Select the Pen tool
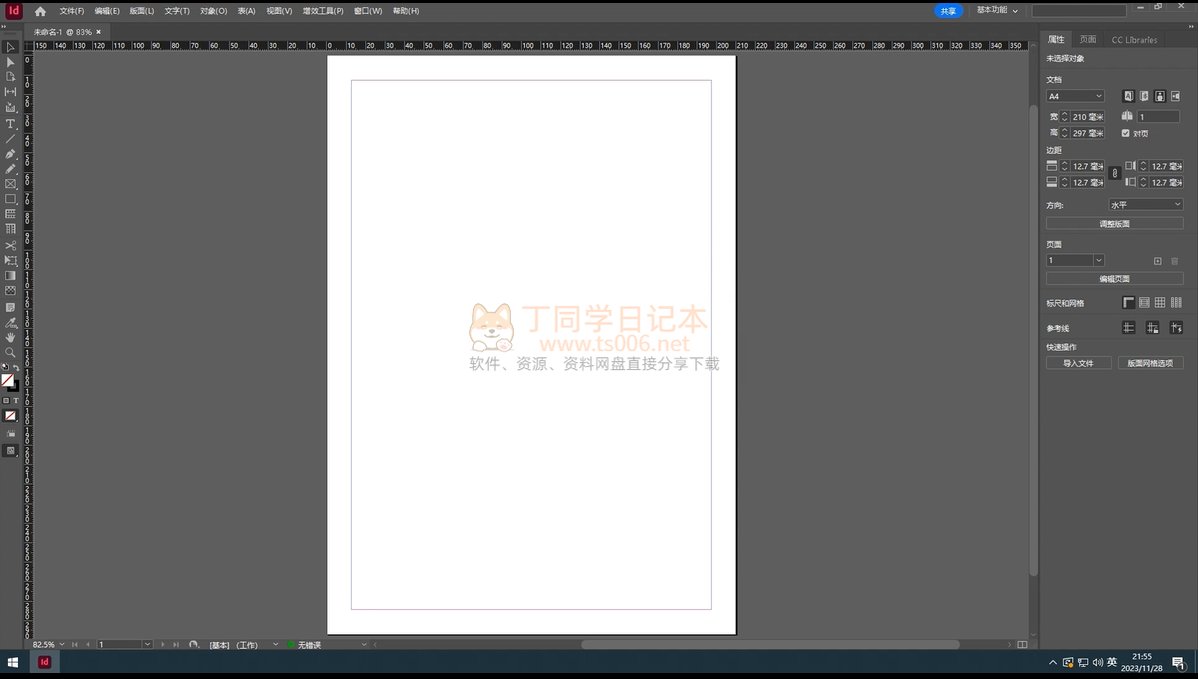The width and height of the screenshot is (1198, 679). [x=11, y=154]
